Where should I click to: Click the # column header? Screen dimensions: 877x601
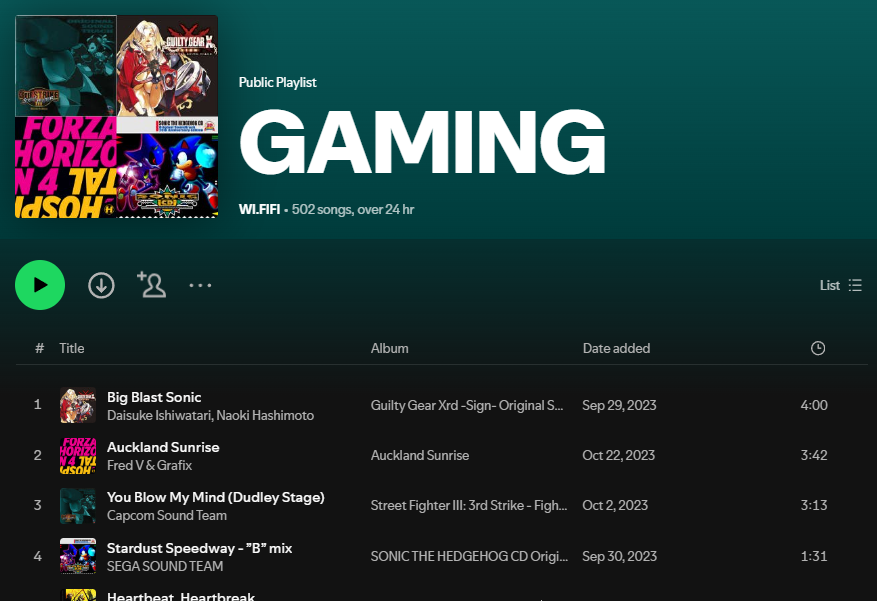(39, 348)
